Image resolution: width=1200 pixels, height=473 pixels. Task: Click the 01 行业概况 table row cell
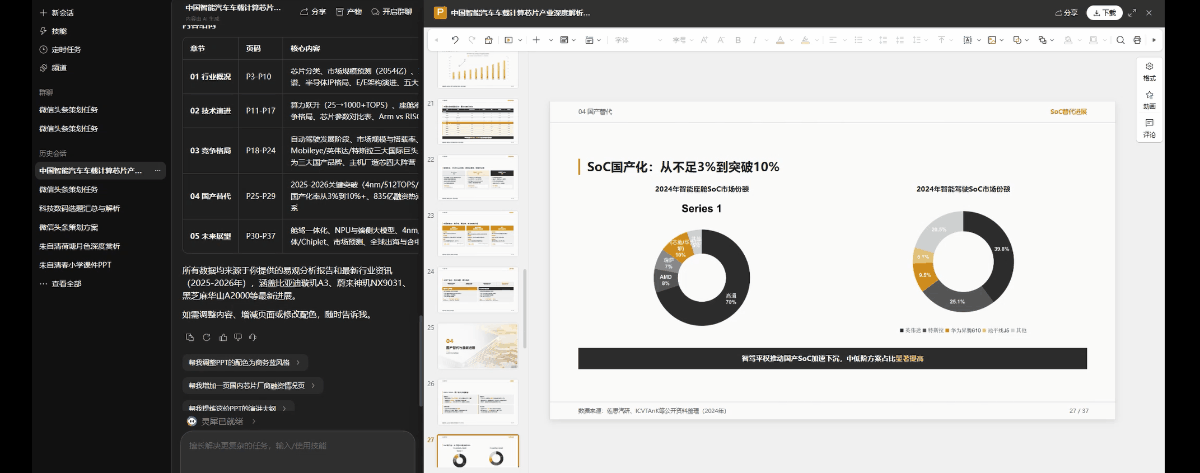coord(209,76)
